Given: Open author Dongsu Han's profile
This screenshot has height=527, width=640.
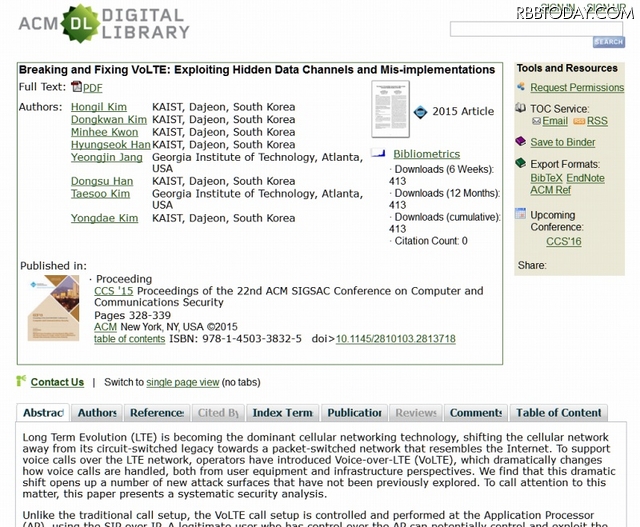Looking at the screenshot, I should click(102, 181).
